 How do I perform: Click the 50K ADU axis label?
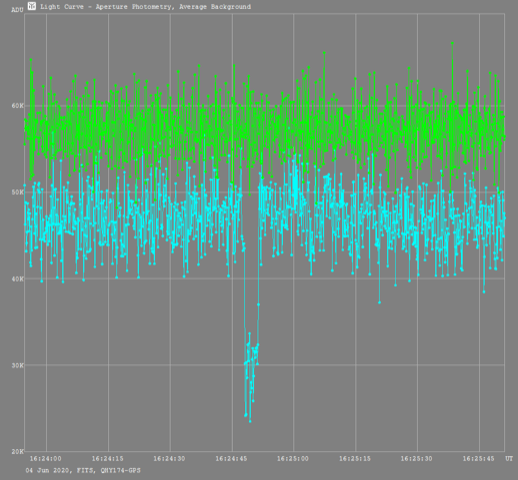(18, 192)
